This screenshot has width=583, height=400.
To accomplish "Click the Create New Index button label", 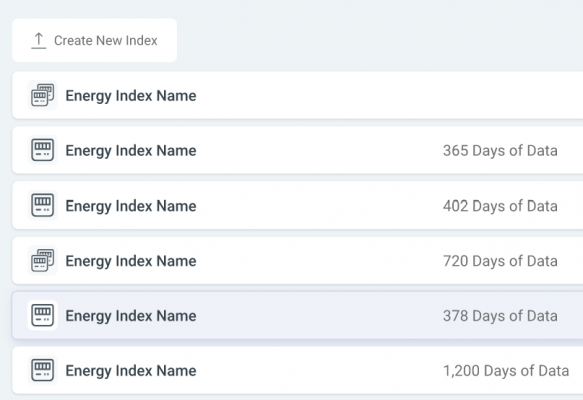I will click(x=106, y=41).
